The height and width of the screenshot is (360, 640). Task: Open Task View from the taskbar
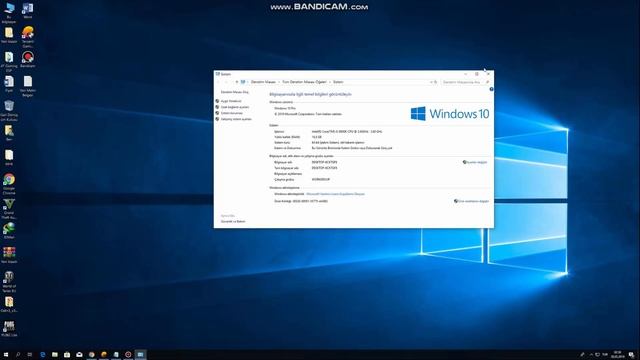coord(30,355)
